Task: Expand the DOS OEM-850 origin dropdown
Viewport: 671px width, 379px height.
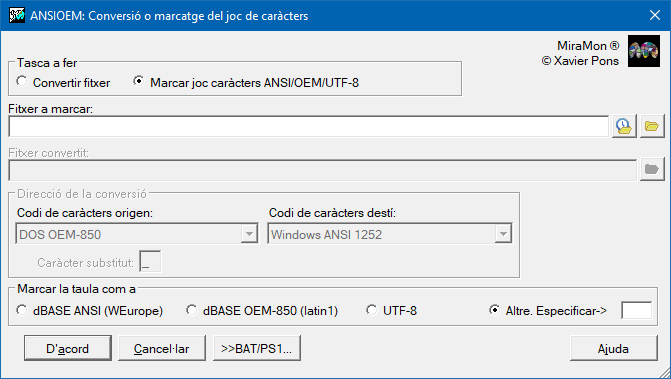Action: 249,234
